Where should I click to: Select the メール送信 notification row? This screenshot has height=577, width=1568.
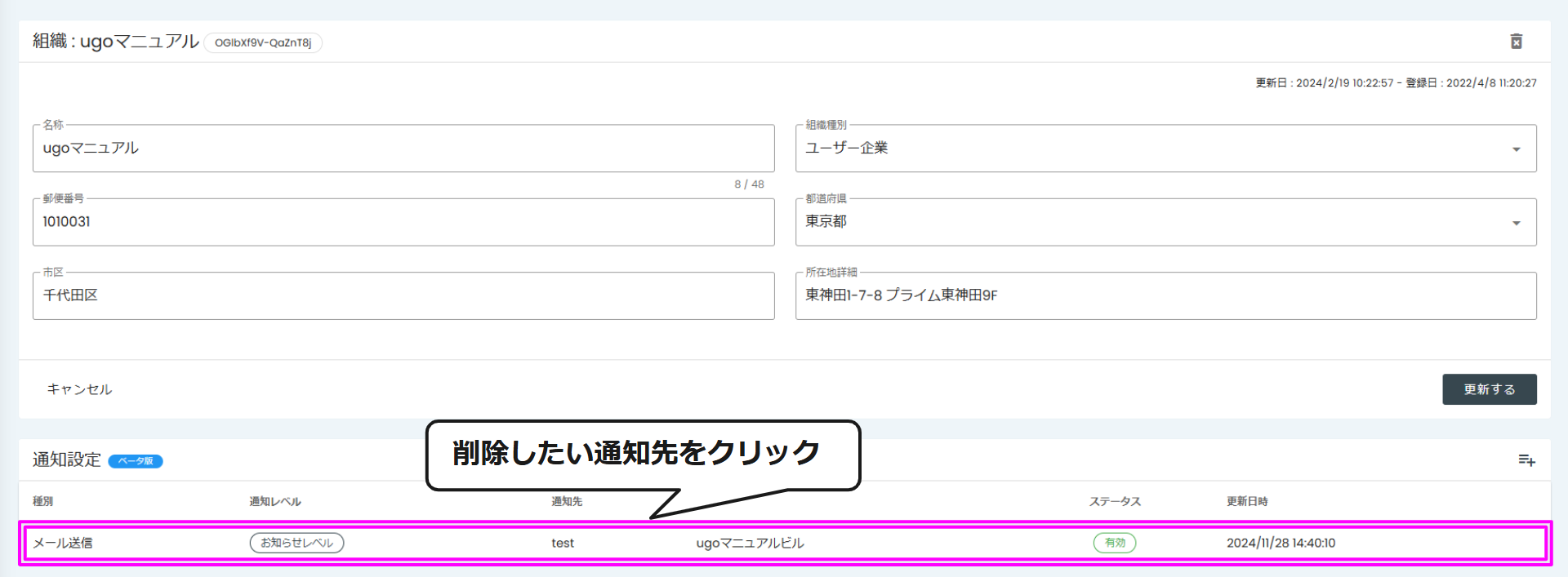point(784,543)
